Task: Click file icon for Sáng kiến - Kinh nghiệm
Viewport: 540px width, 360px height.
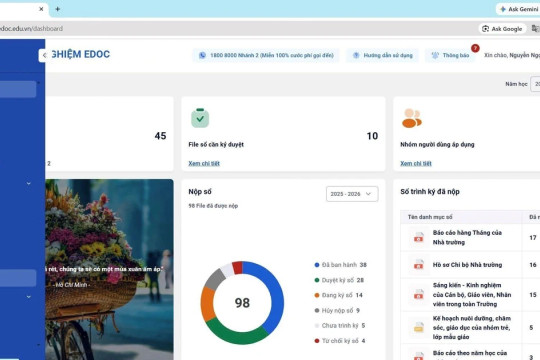Action: (418, 295)
